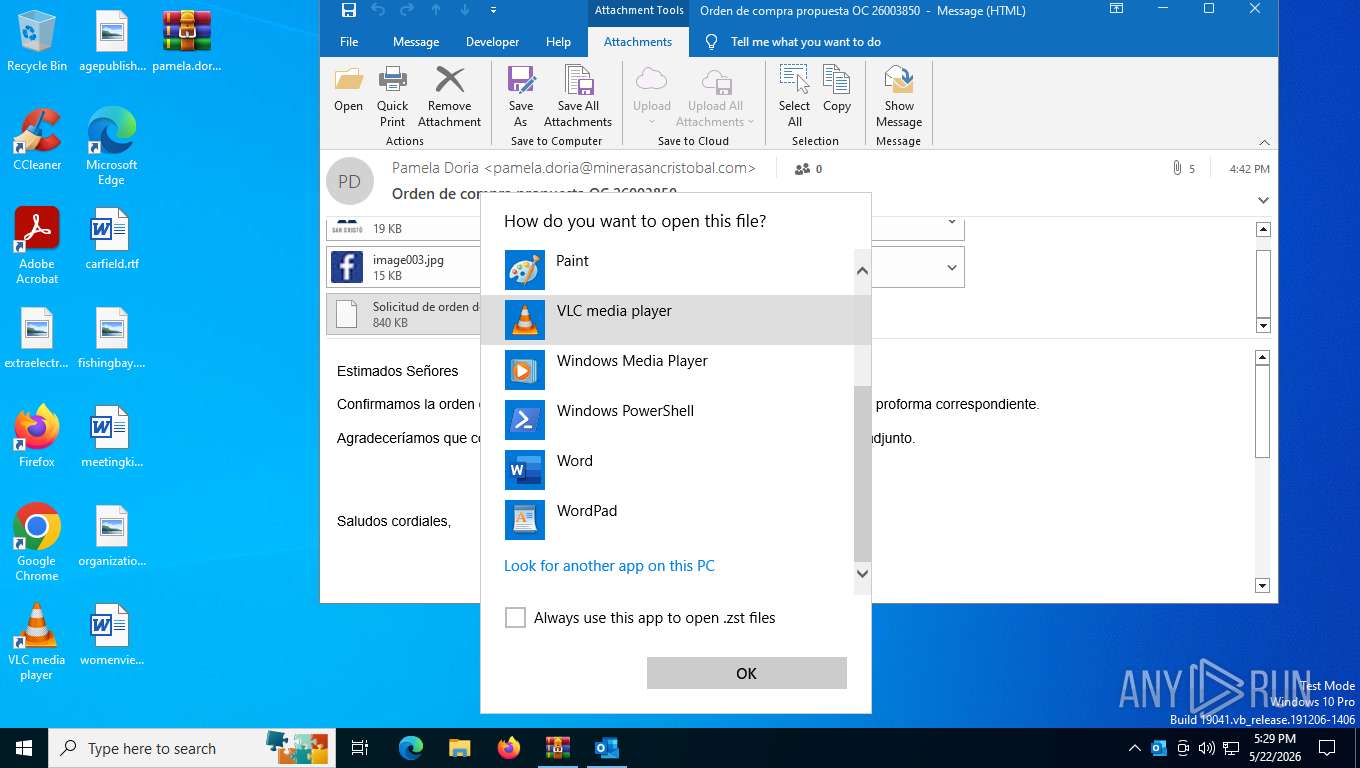
Task: Select the Attachments tab
Action: click(638, 42)
